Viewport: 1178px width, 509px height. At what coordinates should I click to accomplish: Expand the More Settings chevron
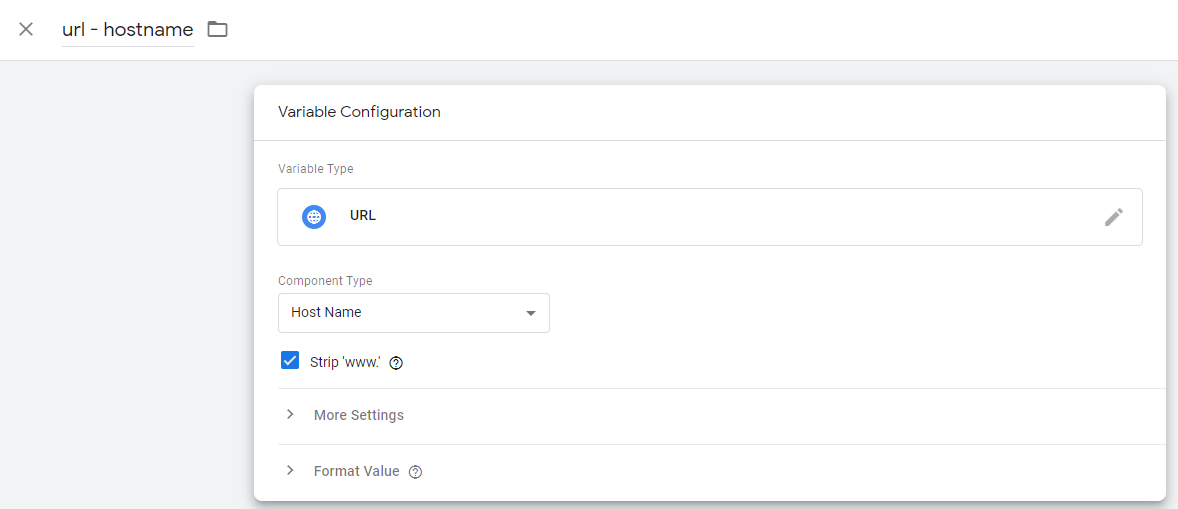pyautogui.click(x=290, y=415)
